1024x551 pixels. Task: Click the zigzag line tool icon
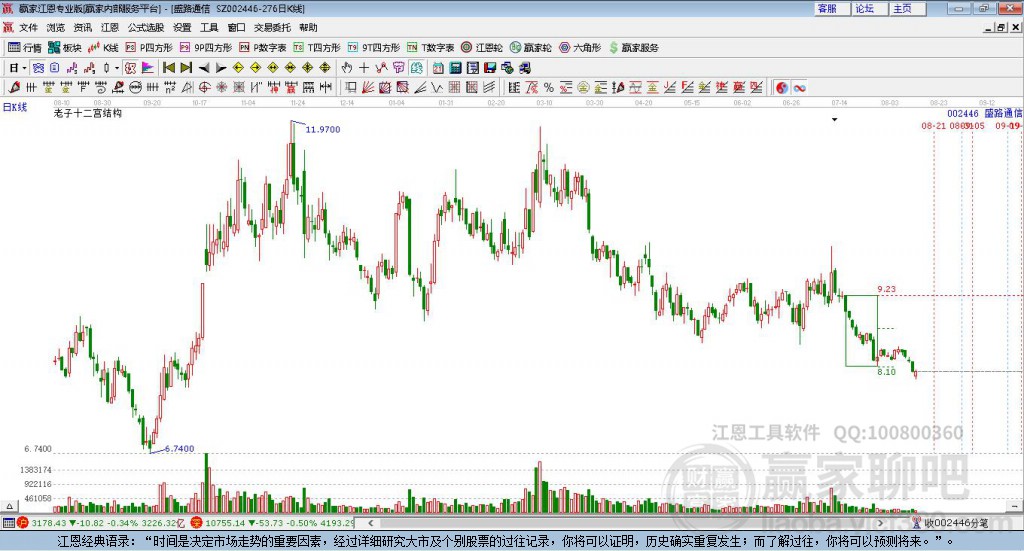[381, 68]
